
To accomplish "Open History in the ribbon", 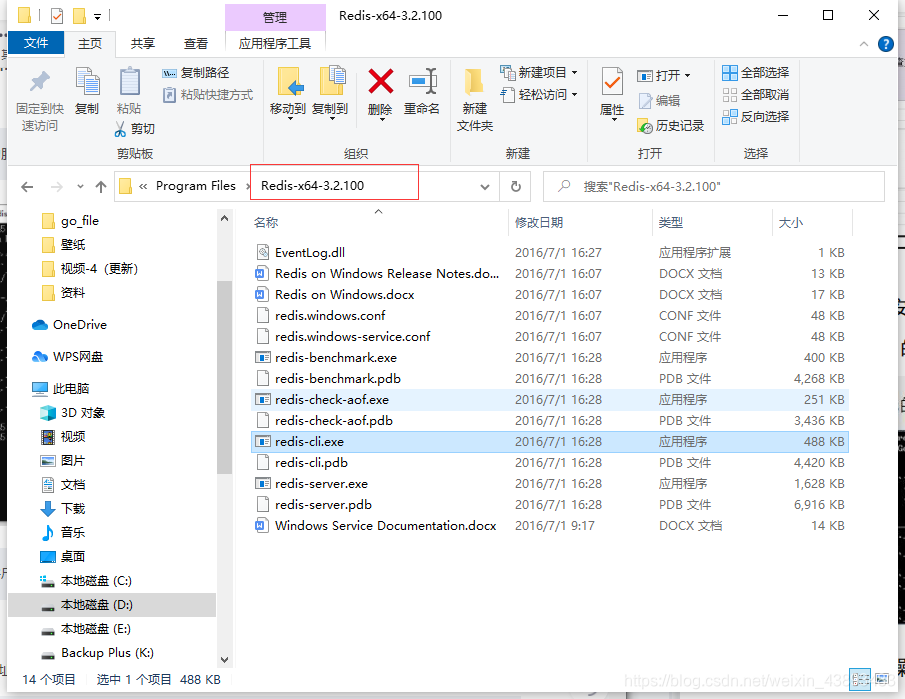I will [x=671, y=125].
